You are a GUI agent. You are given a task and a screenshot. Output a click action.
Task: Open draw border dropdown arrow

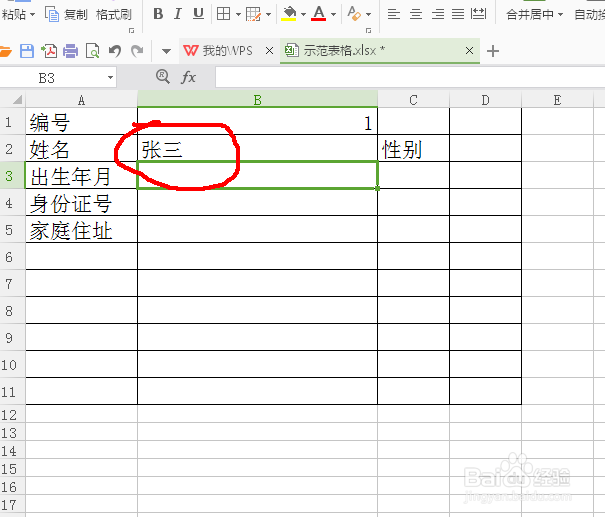point(268,15)
